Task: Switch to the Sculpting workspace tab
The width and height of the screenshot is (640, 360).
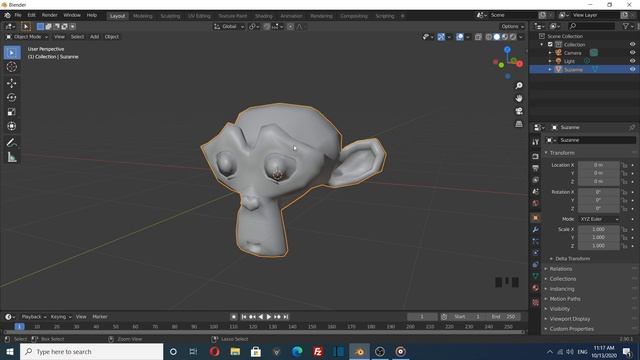Action: (170, 16)
